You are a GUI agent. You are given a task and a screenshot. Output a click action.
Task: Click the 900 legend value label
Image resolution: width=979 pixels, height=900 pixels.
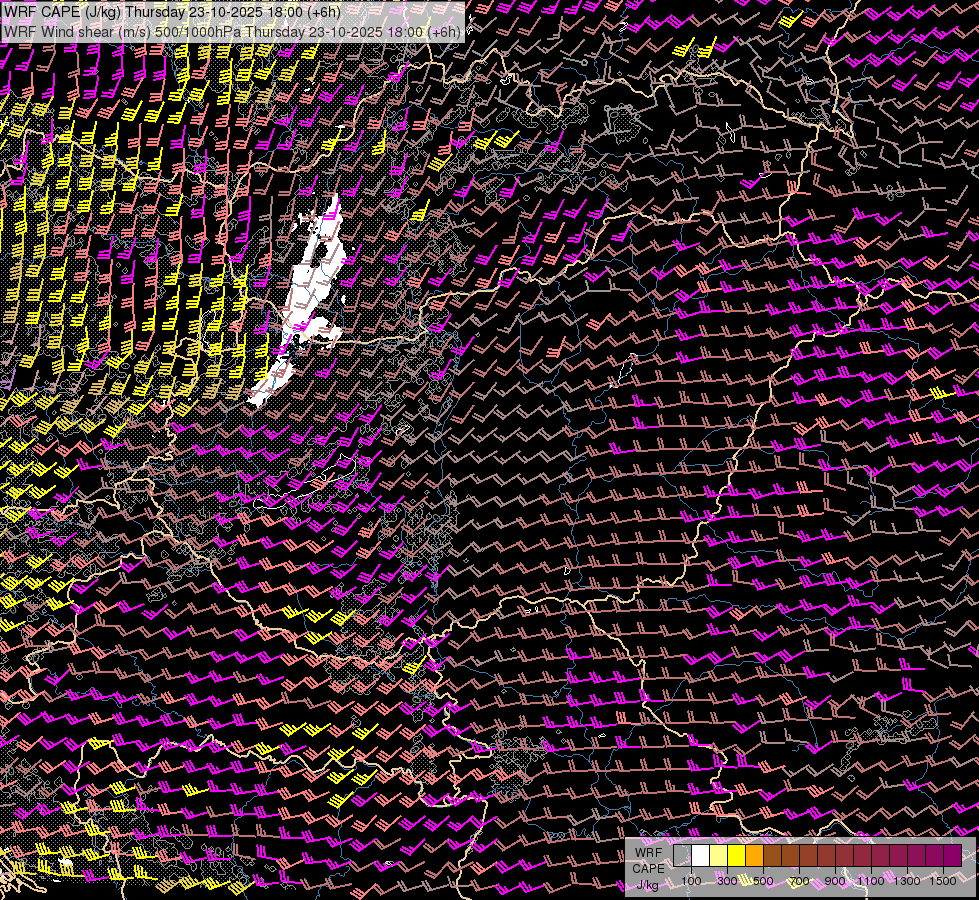835,881
